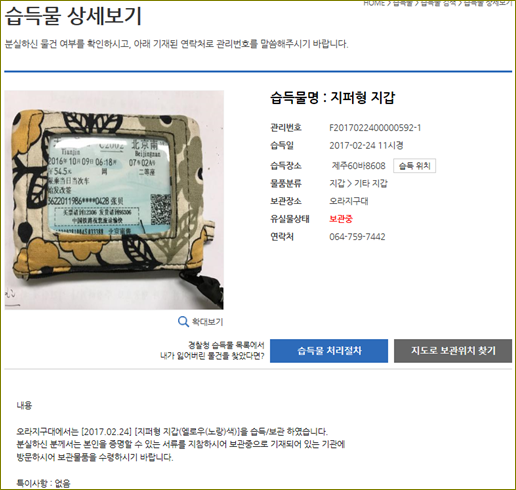Open the 습득물 처리절차 blue button
Screen dimensions: 516x490
[329, 351]
